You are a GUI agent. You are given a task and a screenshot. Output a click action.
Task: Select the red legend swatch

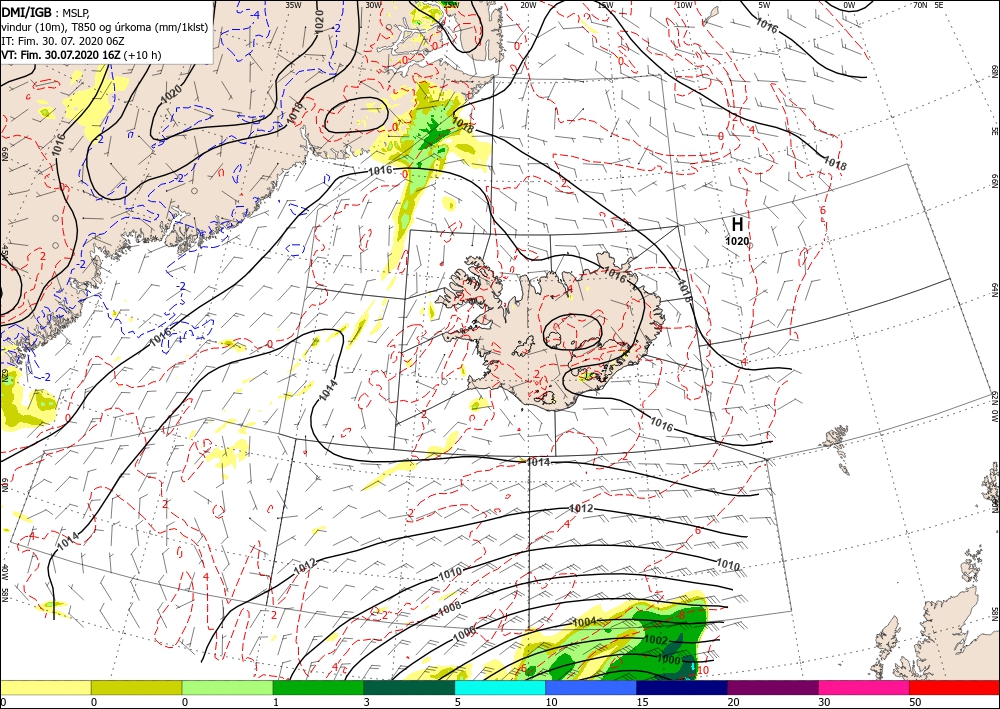pyautogui.click(x=954, y=687)
